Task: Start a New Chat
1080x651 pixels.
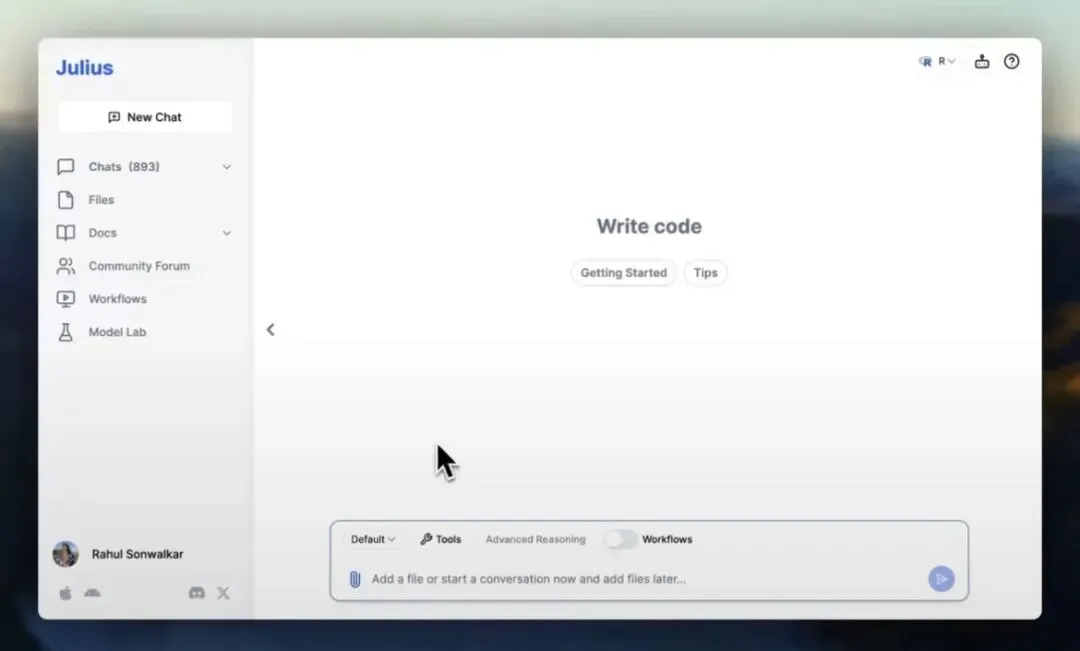Action: [145, 117]
